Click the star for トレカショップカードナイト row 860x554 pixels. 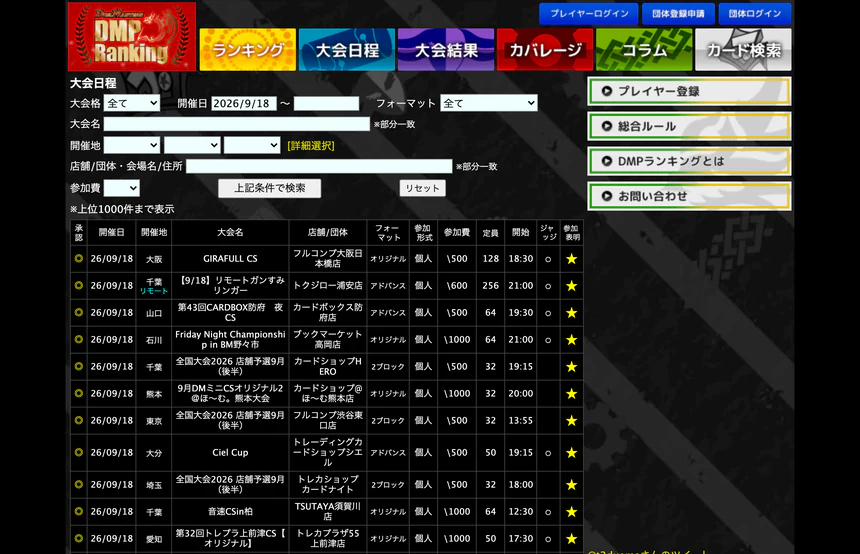coord(572,485)
